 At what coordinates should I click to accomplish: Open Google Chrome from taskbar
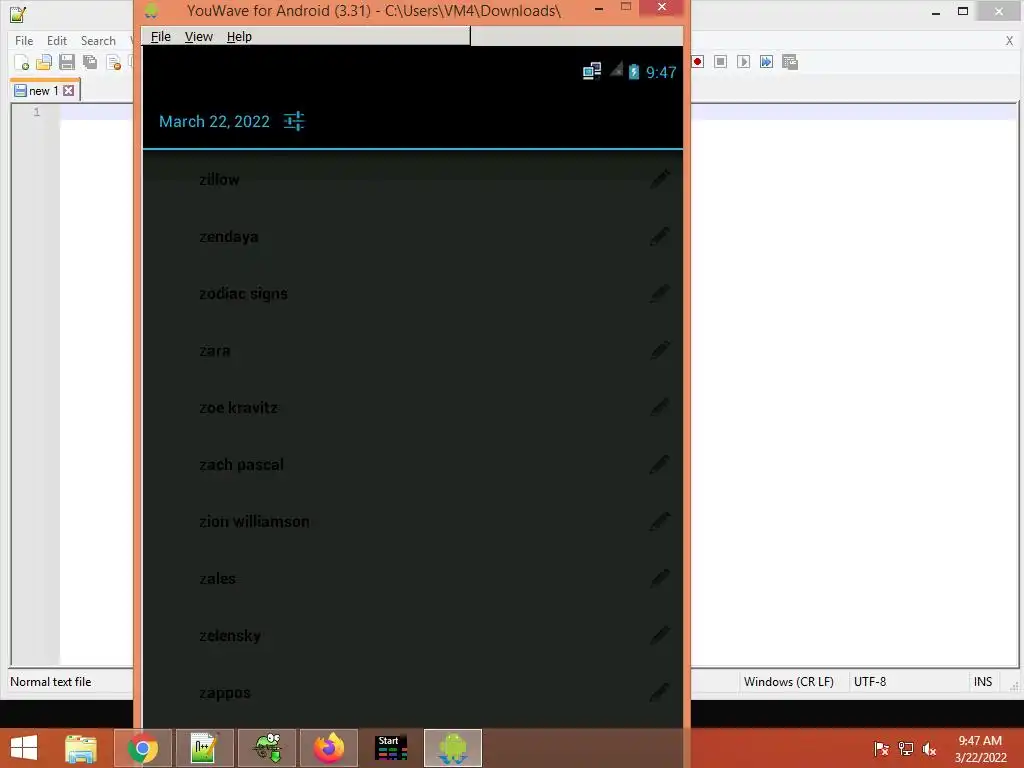(142, 748)
